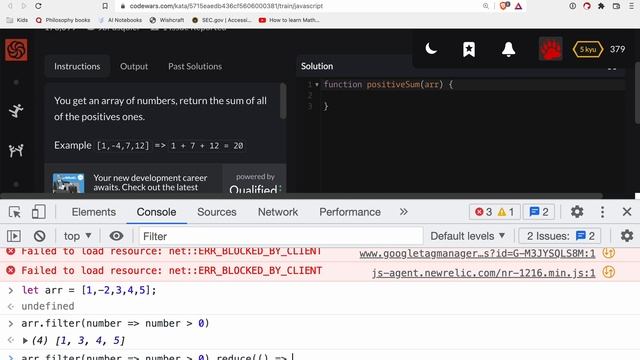Open zoom magnifier icon in address bar
Image resolution: width=640 pixels, height=360 pixels.
coord(485,6)
